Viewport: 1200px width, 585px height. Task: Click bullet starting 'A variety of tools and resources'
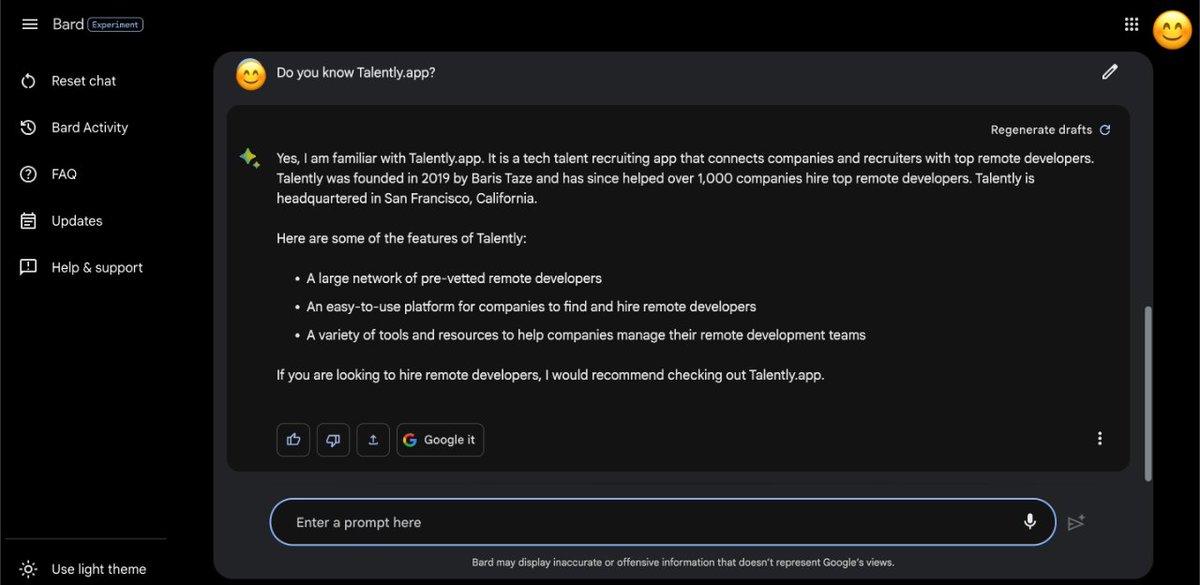pyautogui.click(x=586, y=335)
